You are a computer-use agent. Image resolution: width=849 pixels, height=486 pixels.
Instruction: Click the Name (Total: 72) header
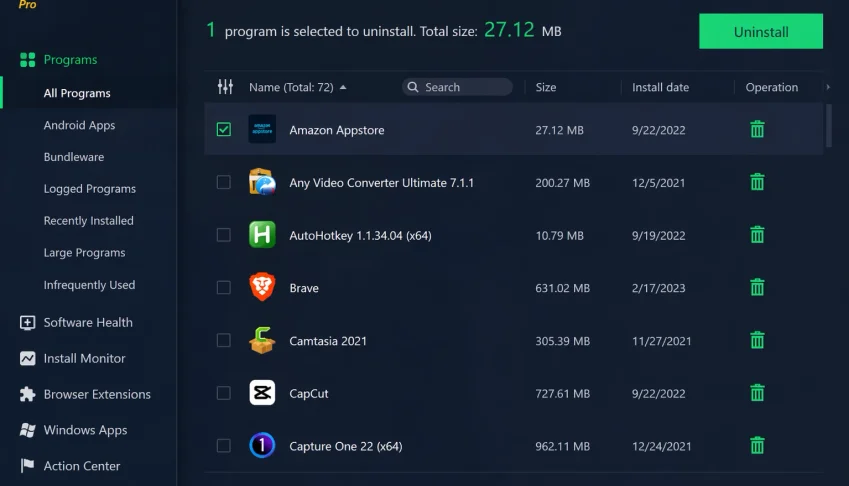click(x=291, y=87)
